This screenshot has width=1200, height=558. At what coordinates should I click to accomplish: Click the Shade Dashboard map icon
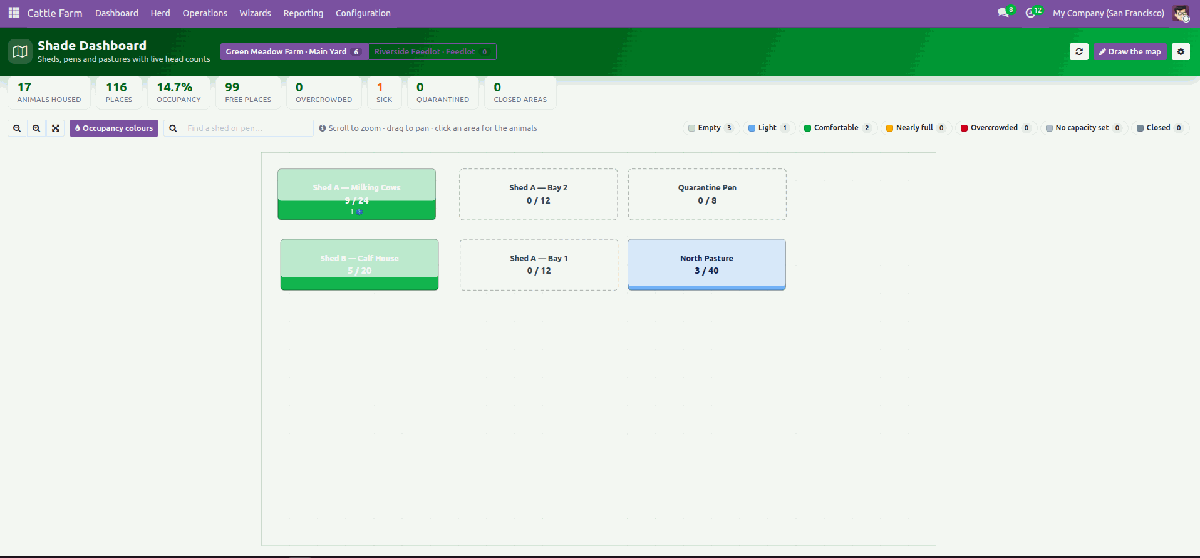19,51
